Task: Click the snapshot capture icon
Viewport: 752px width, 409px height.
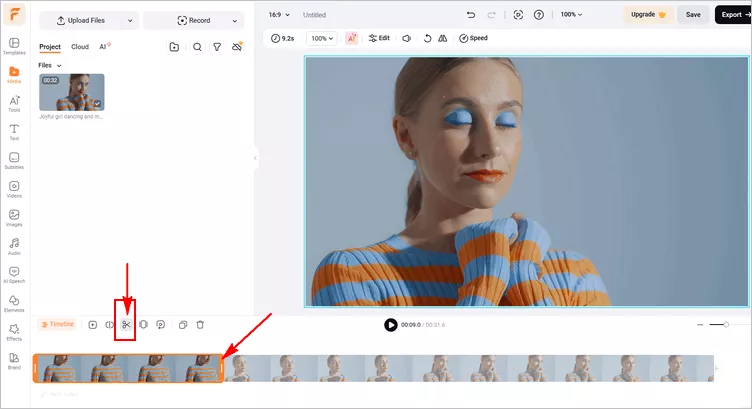Action: [518, 15]
